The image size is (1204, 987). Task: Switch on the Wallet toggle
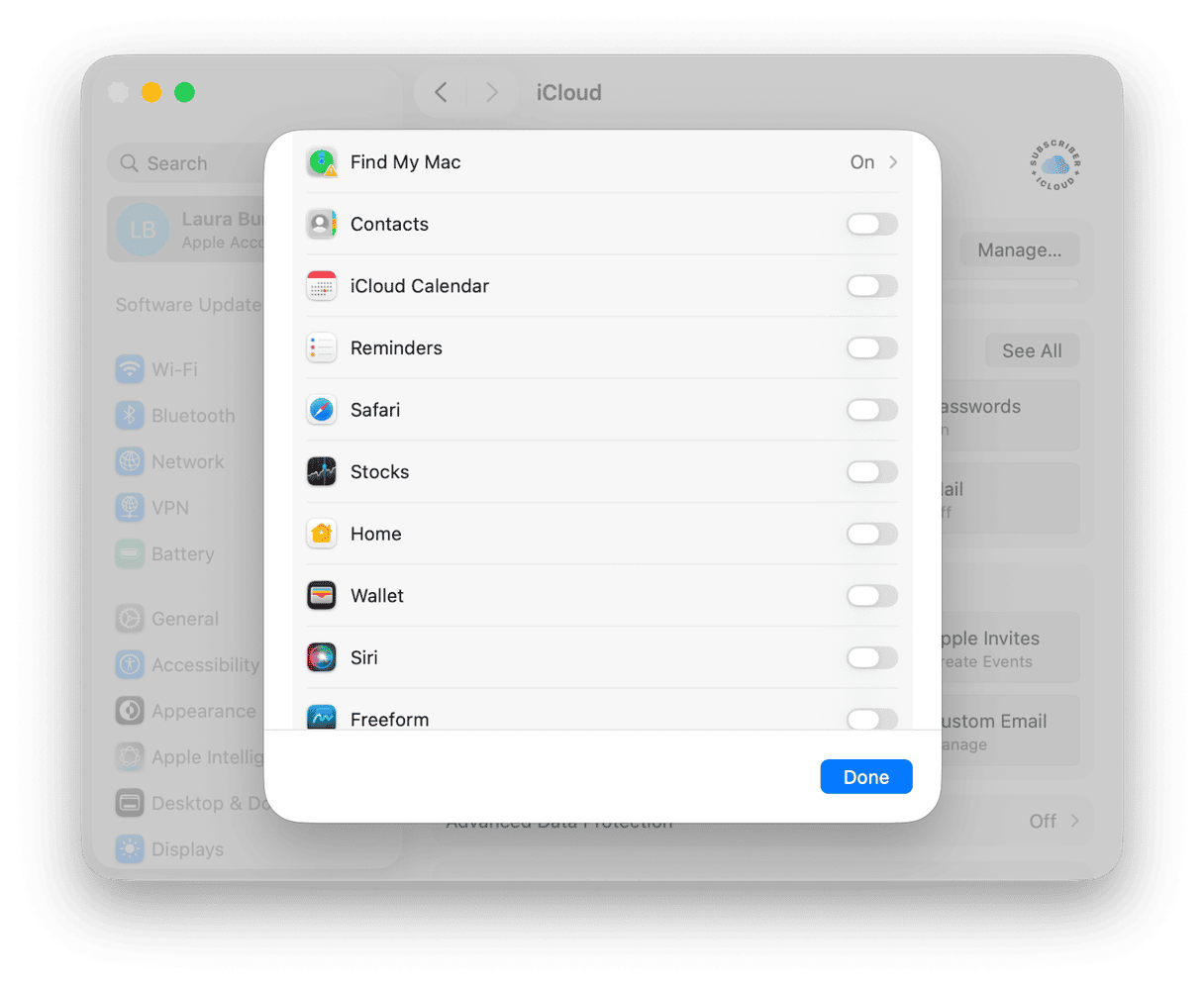tap(872, 595)
